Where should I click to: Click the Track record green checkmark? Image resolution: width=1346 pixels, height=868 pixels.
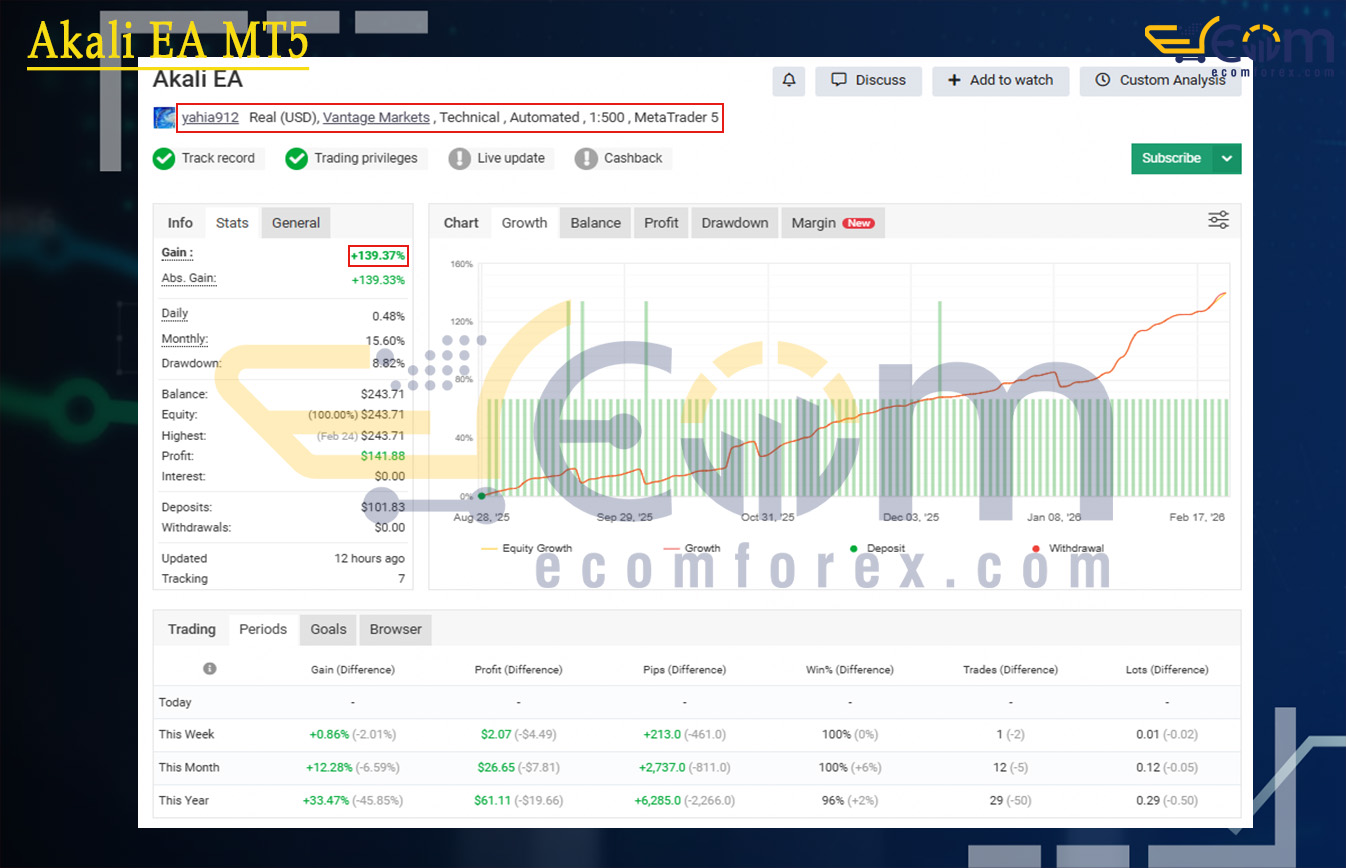click(x=164, y=159)
